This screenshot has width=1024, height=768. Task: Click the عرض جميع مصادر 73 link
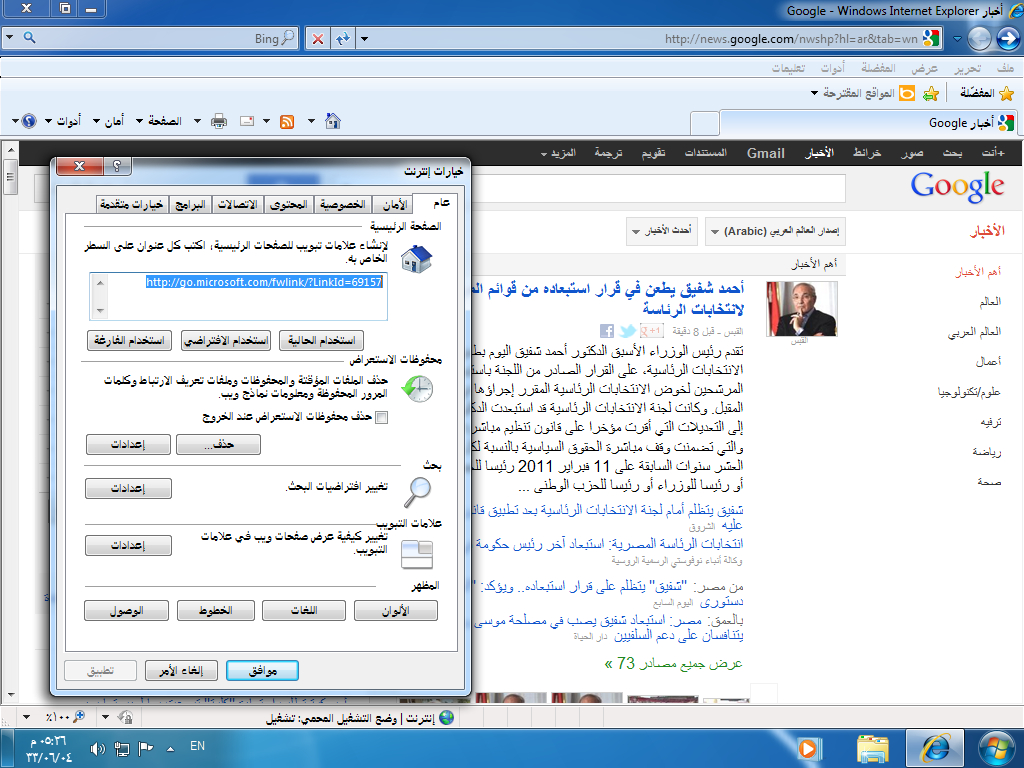pyautogui.click(x=673, y=664)
